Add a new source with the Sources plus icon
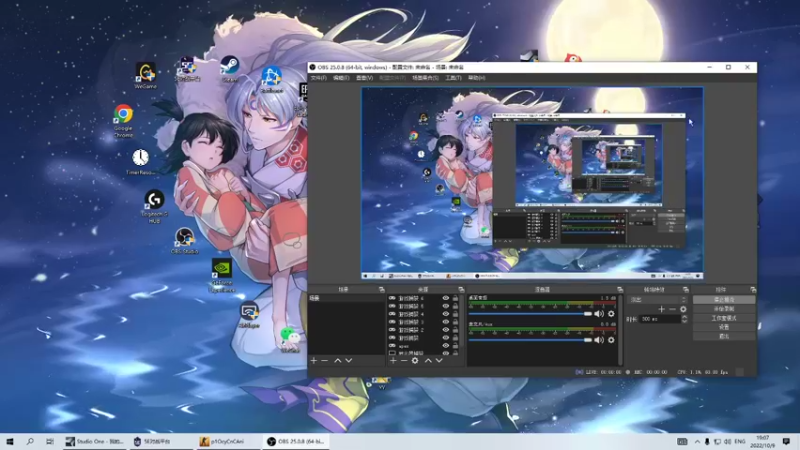This screenshot has width=800, height=450. (x=393, y=361)
